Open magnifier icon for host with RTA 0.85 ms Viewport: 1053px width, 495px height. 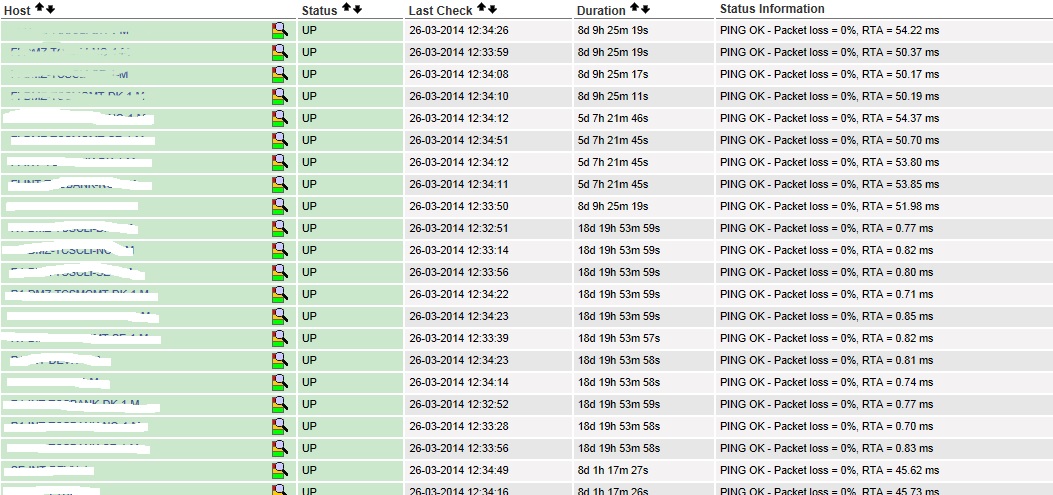[x=279, y=317]
